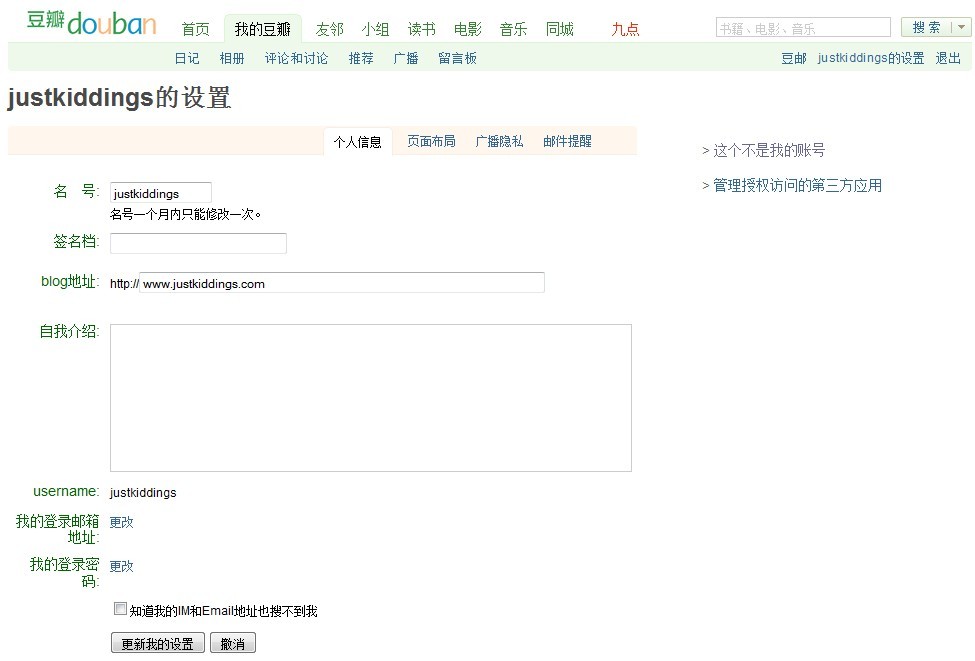Change the login password via 更改 link
The image size is (975, 661).
pos(121,566)
